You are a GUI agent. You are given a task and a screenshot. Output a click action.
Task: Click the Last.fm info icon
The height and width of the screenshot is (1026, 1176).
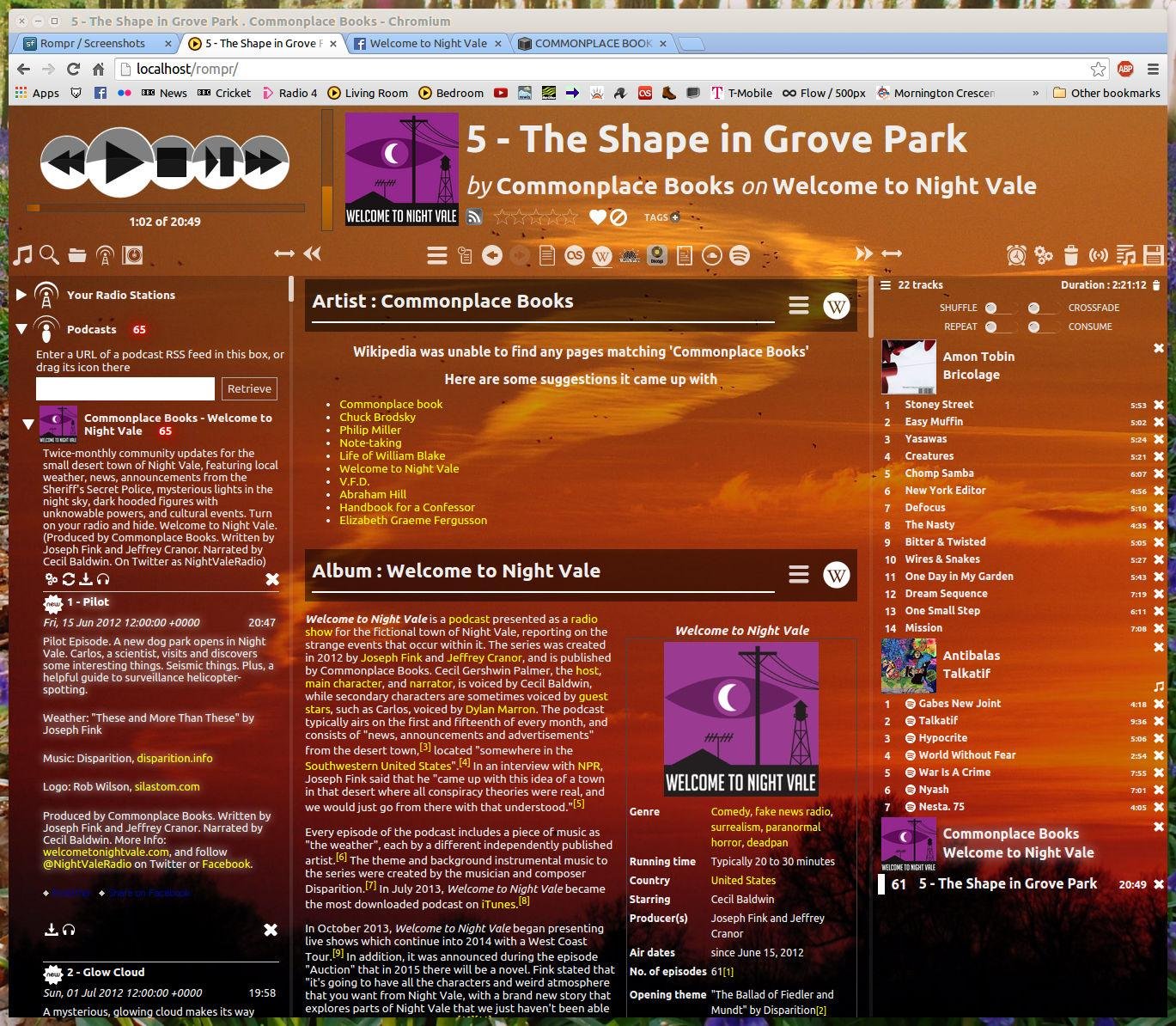point(575,254)
